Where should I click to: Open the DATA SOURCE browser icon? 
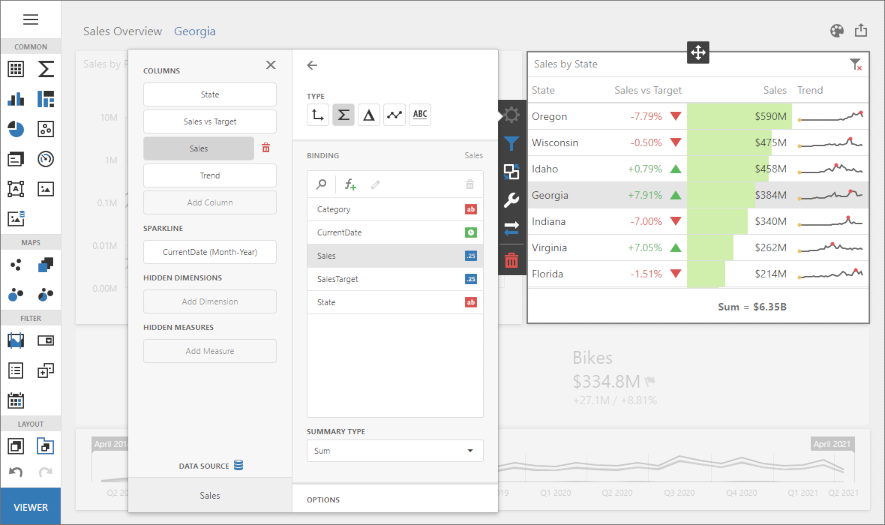coord(239,466)
